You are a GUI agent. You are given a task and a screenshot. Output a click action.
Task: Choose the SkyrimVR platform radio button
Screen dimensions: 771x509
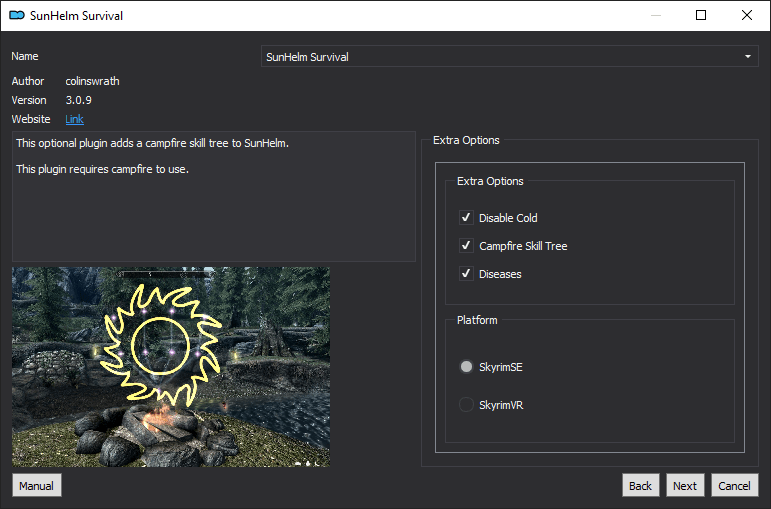pyautogui.click(x=466, y=404)
